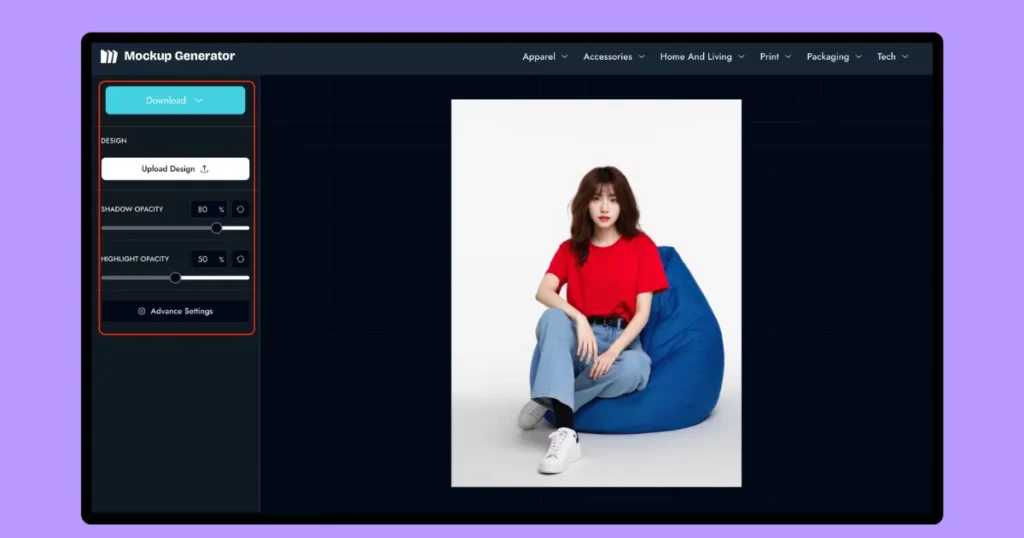Click the Shadow Opacity slider handle
This screenshot has width=1024, height=538.
tap(217, 228)
